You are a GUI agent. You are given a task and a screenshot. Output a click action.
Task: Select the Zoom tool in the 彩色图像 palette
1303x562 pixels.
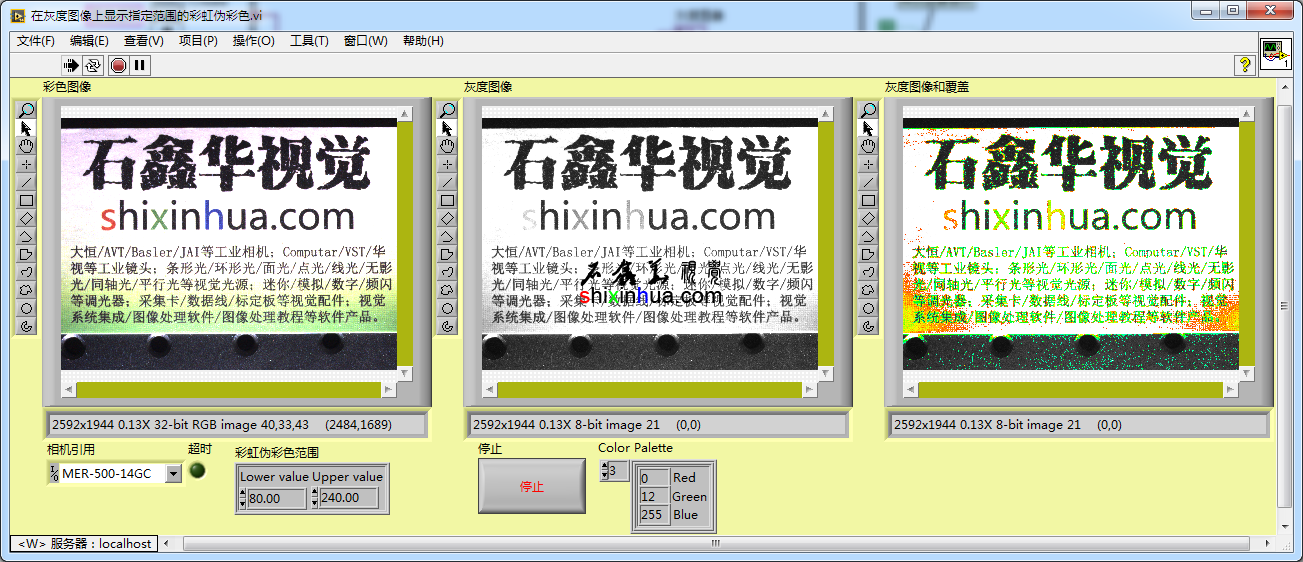click(26, 110)
